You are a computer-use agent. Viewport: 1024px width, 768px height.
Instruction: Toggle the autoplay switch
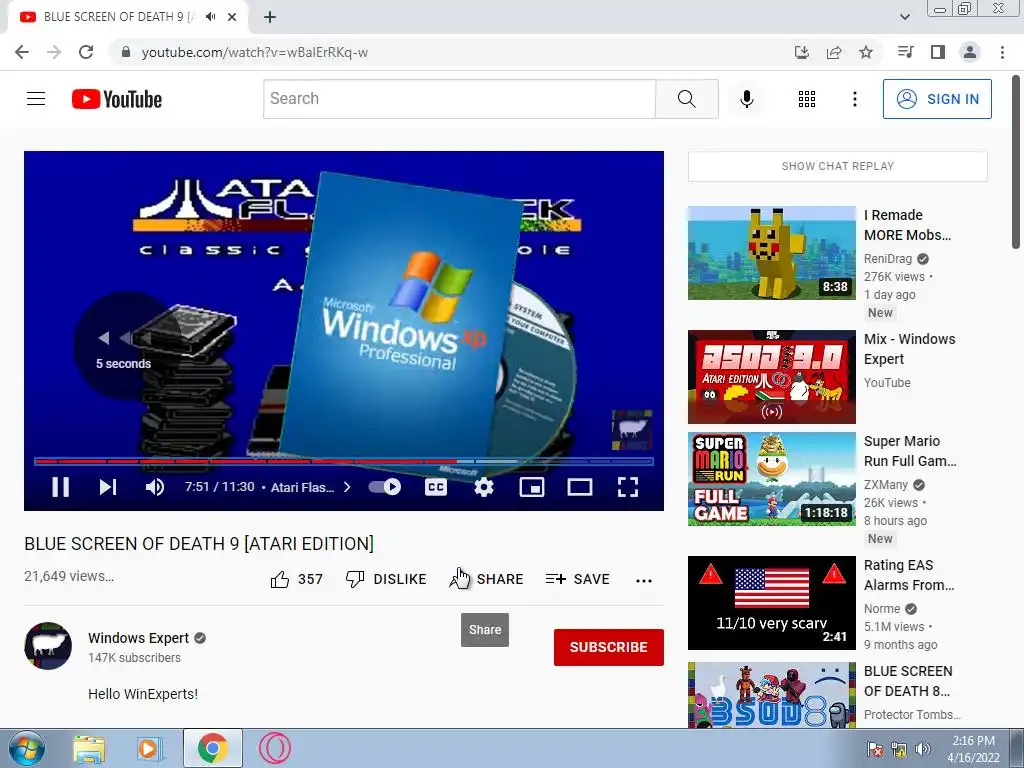385,487
